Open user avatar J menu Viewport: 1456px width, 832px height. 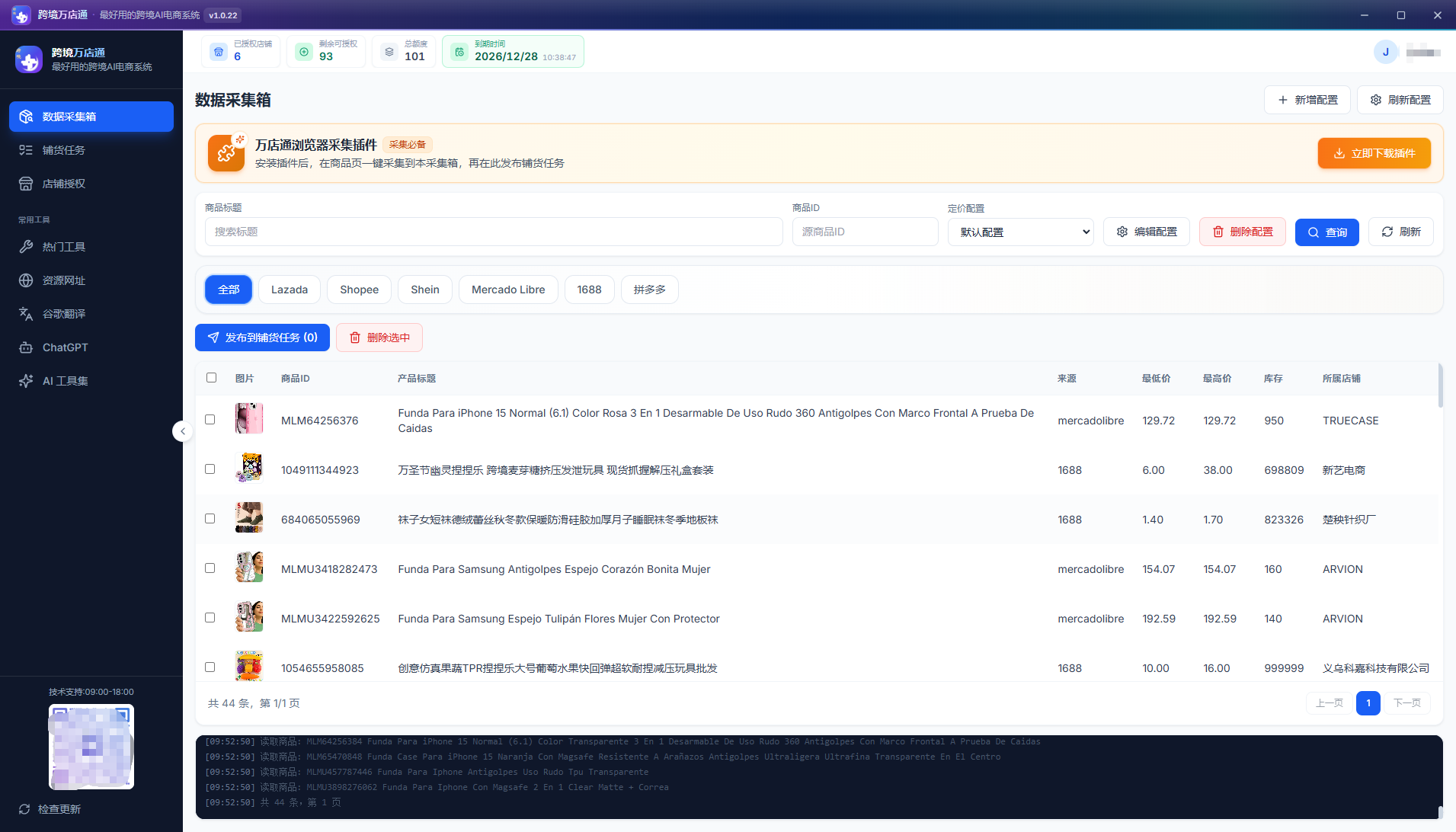[1385, 52]
